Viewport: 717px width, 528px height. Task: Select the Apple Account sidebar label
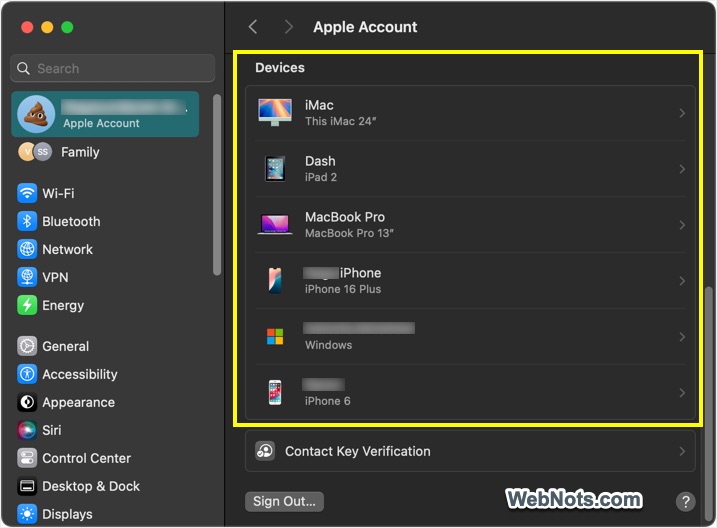(x=101, y=123)
